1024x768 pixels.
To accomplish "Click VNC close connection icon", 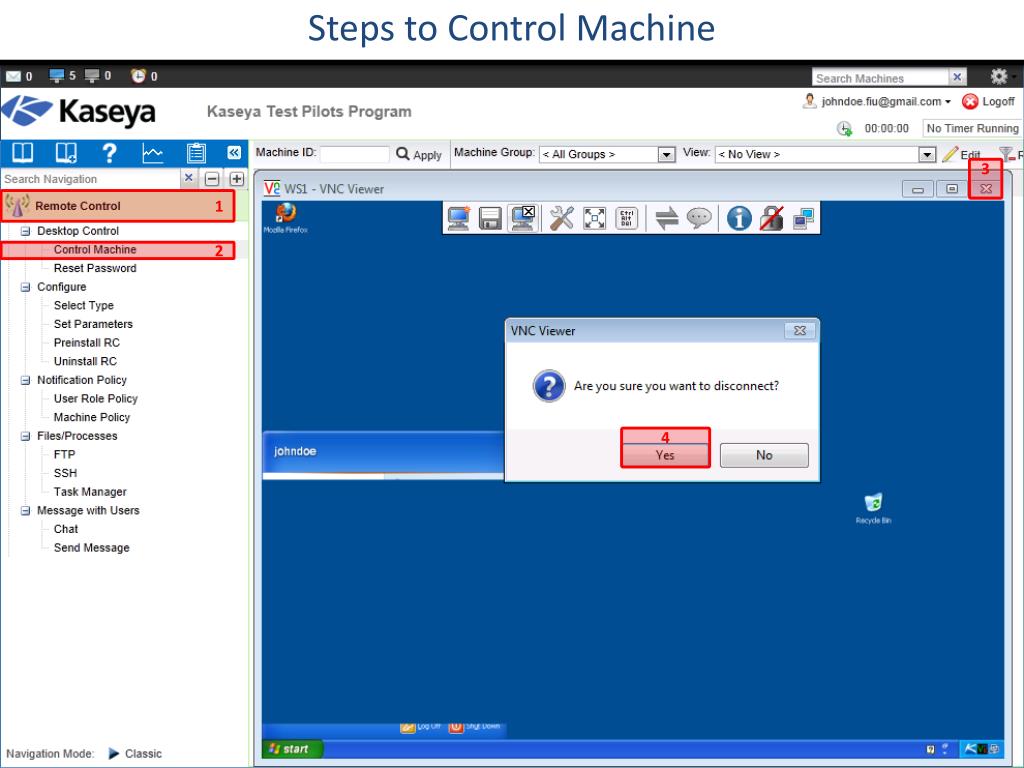I will 523,218.
